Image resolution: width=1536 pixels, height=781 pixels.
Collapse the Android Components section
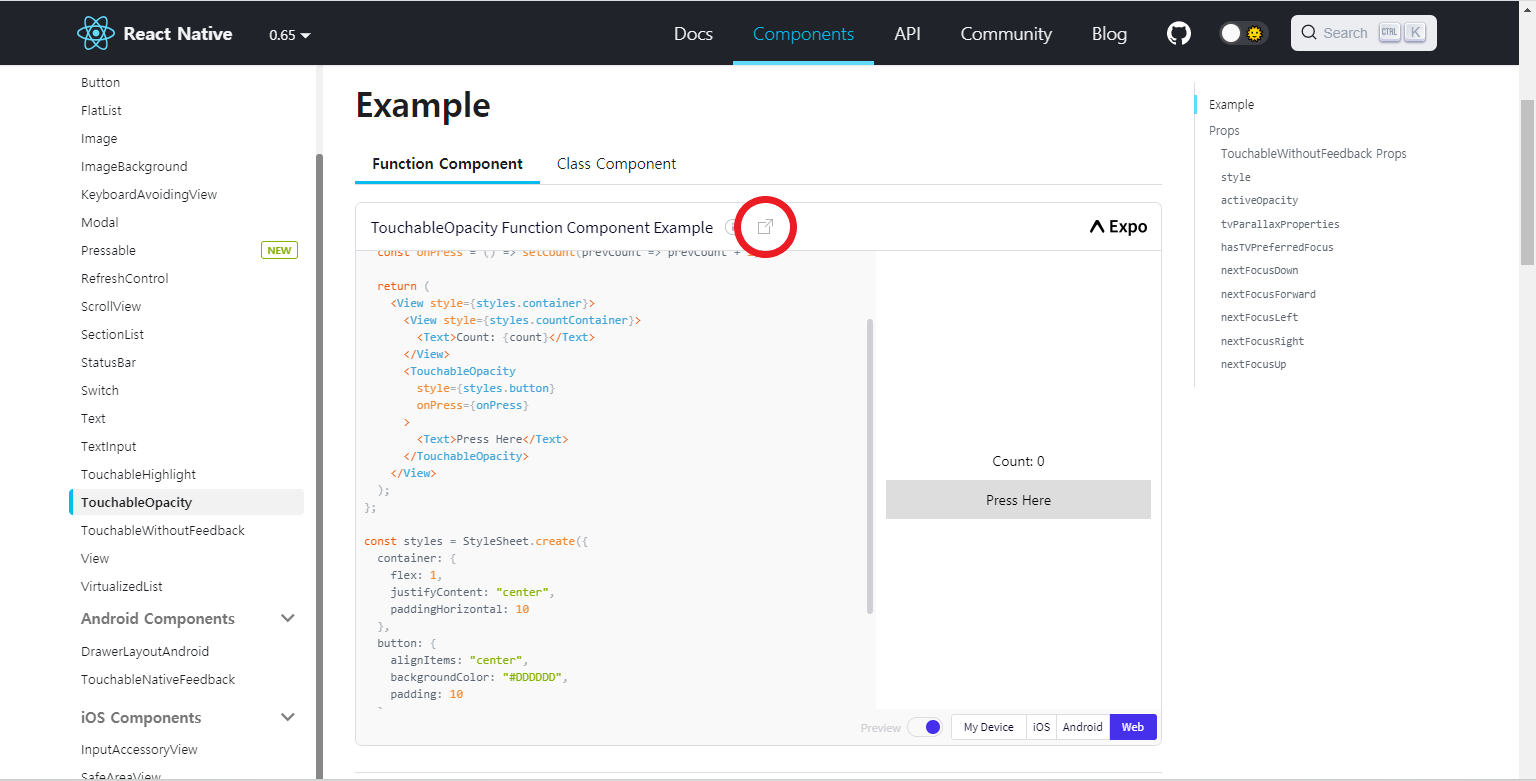pos(288,618)
